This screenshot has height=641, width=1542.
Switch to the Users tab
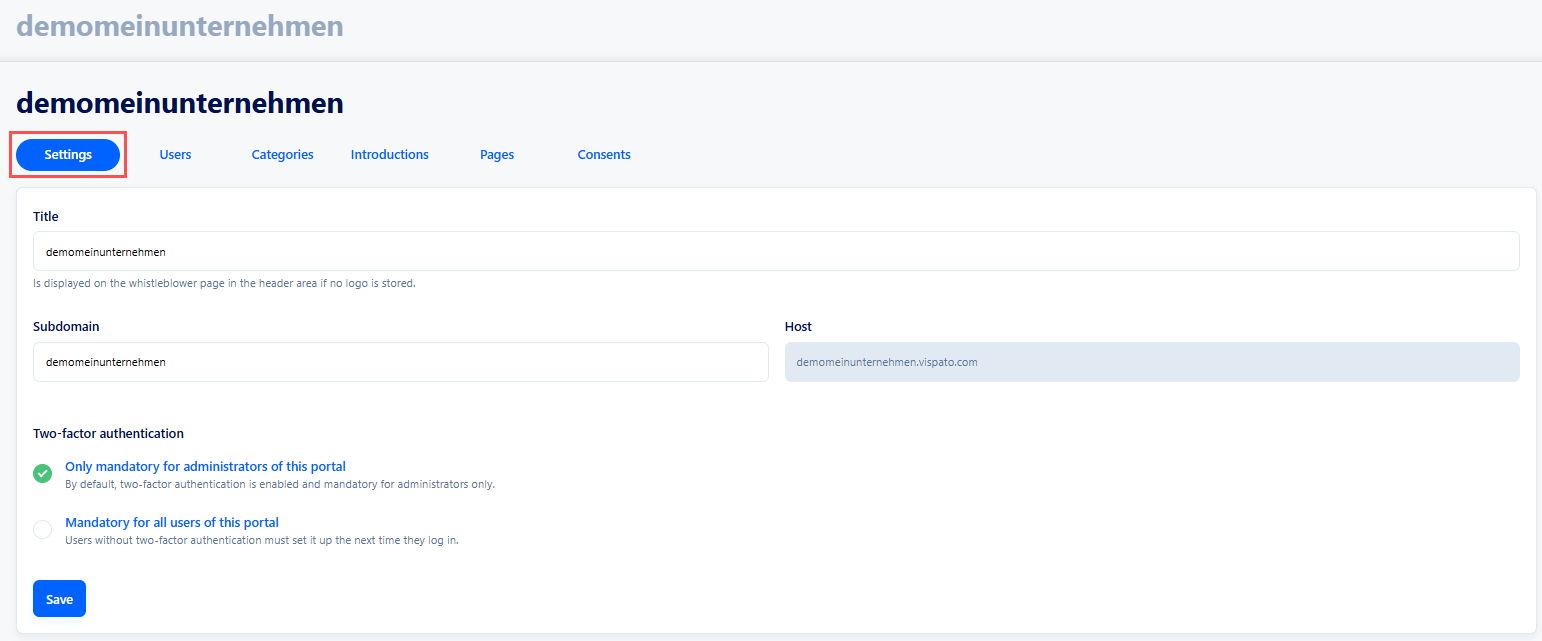tap(175, 155)
